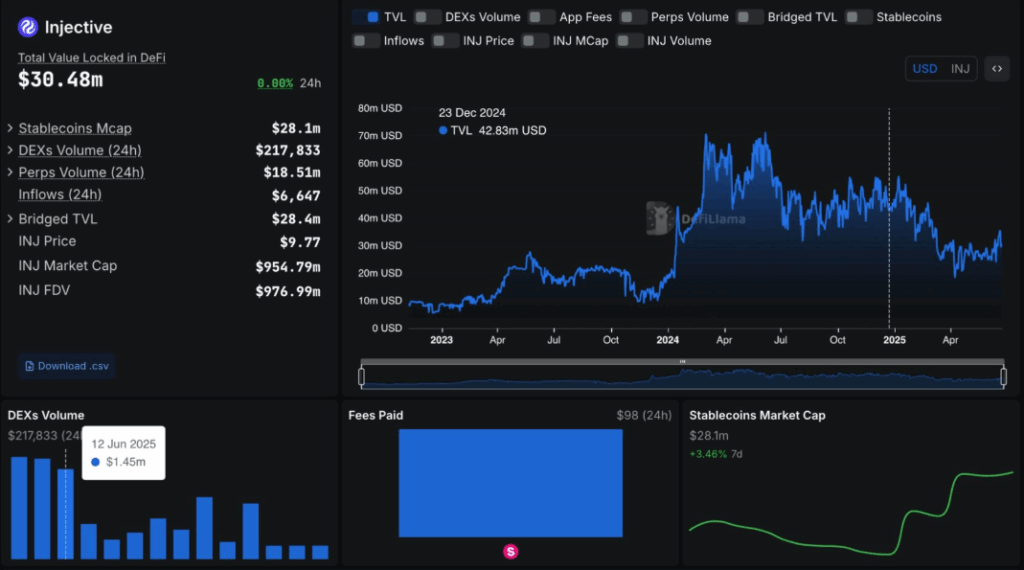Click the $18.51m Perps Volume value

coord(292,173)
